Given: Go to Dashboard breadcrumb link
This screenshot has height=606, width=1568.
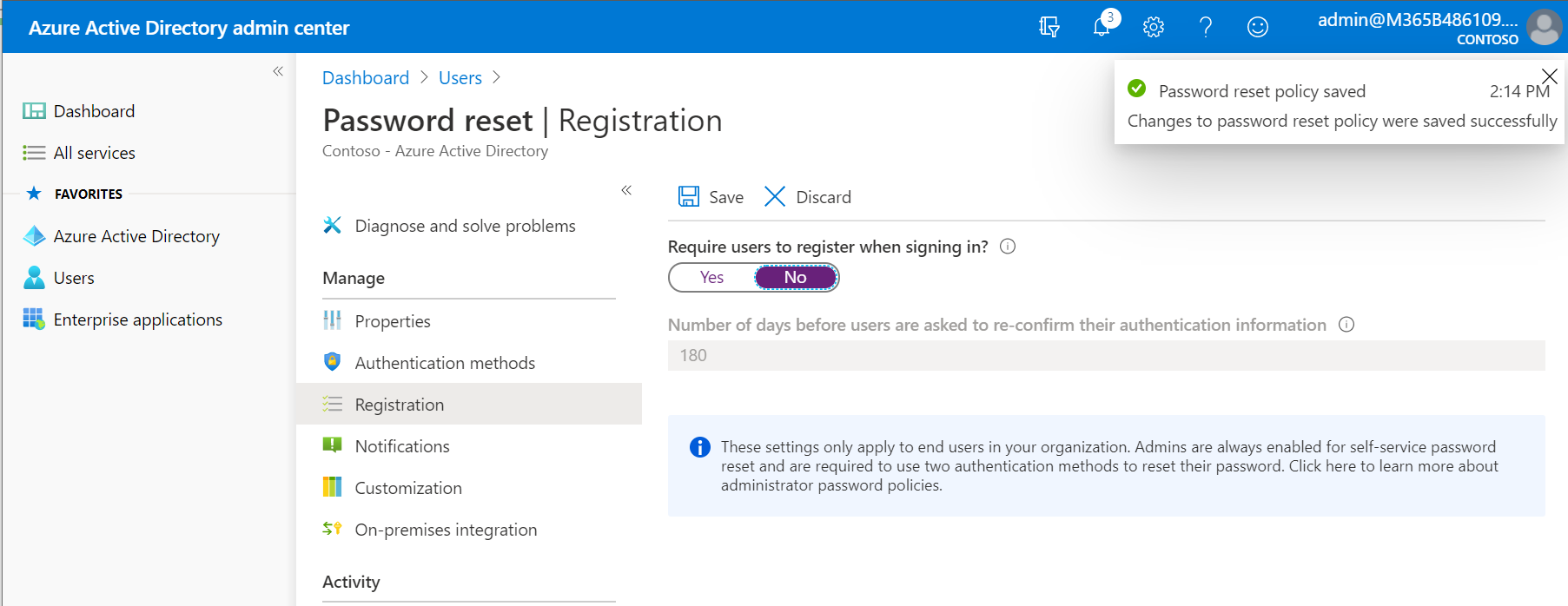Looking at the screenshot, I should [366, 77].
